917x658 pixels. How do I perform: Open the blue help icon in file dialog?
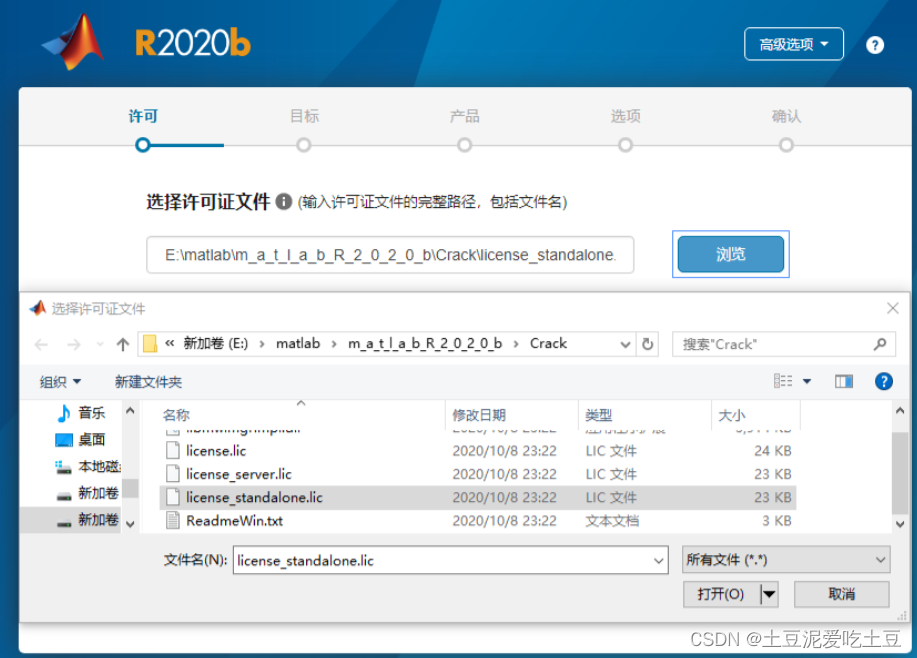pos(884,381)
